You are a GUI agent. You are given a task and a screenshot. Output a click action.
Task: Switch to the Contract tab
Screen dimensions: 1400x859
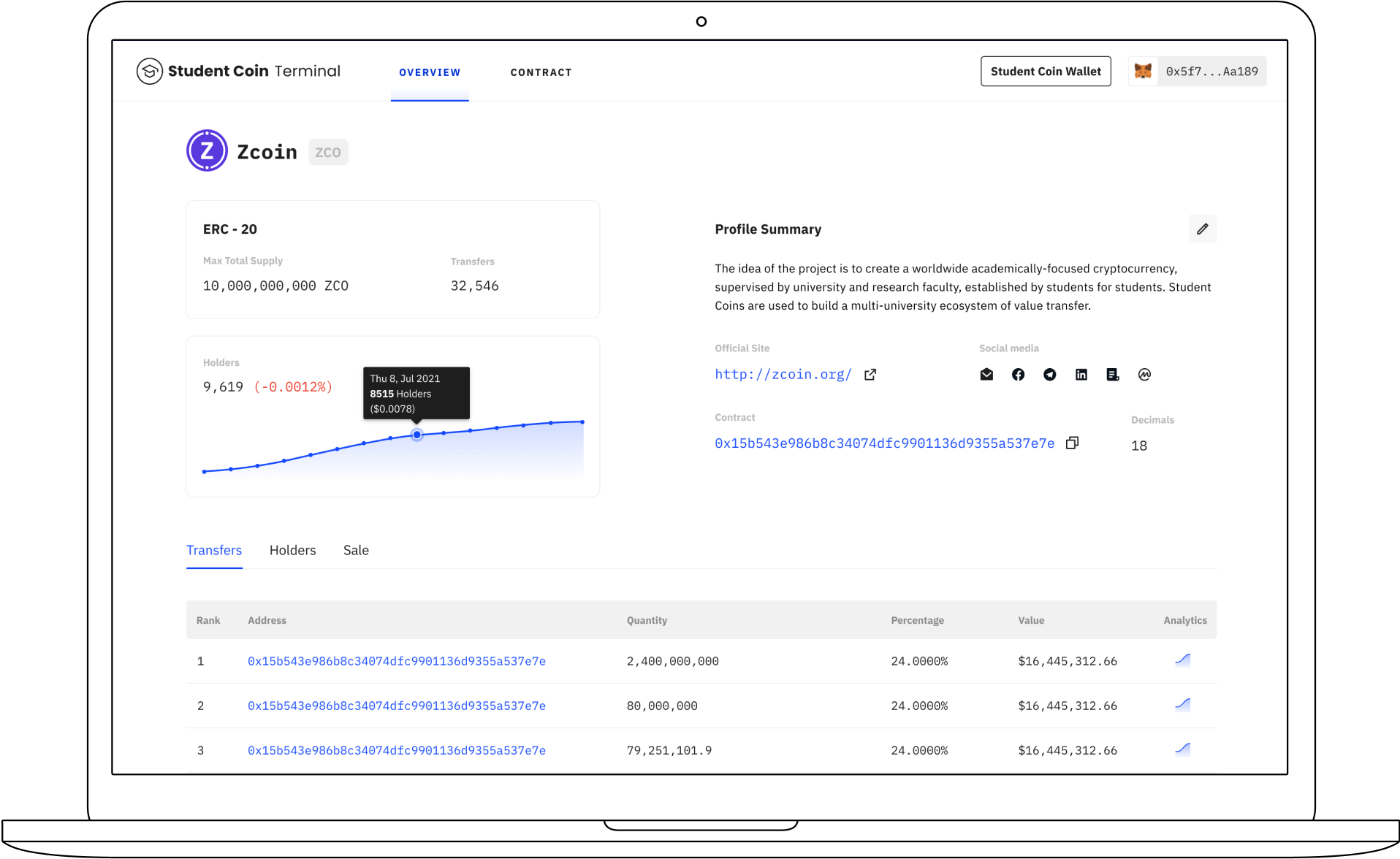click(541, 72)
